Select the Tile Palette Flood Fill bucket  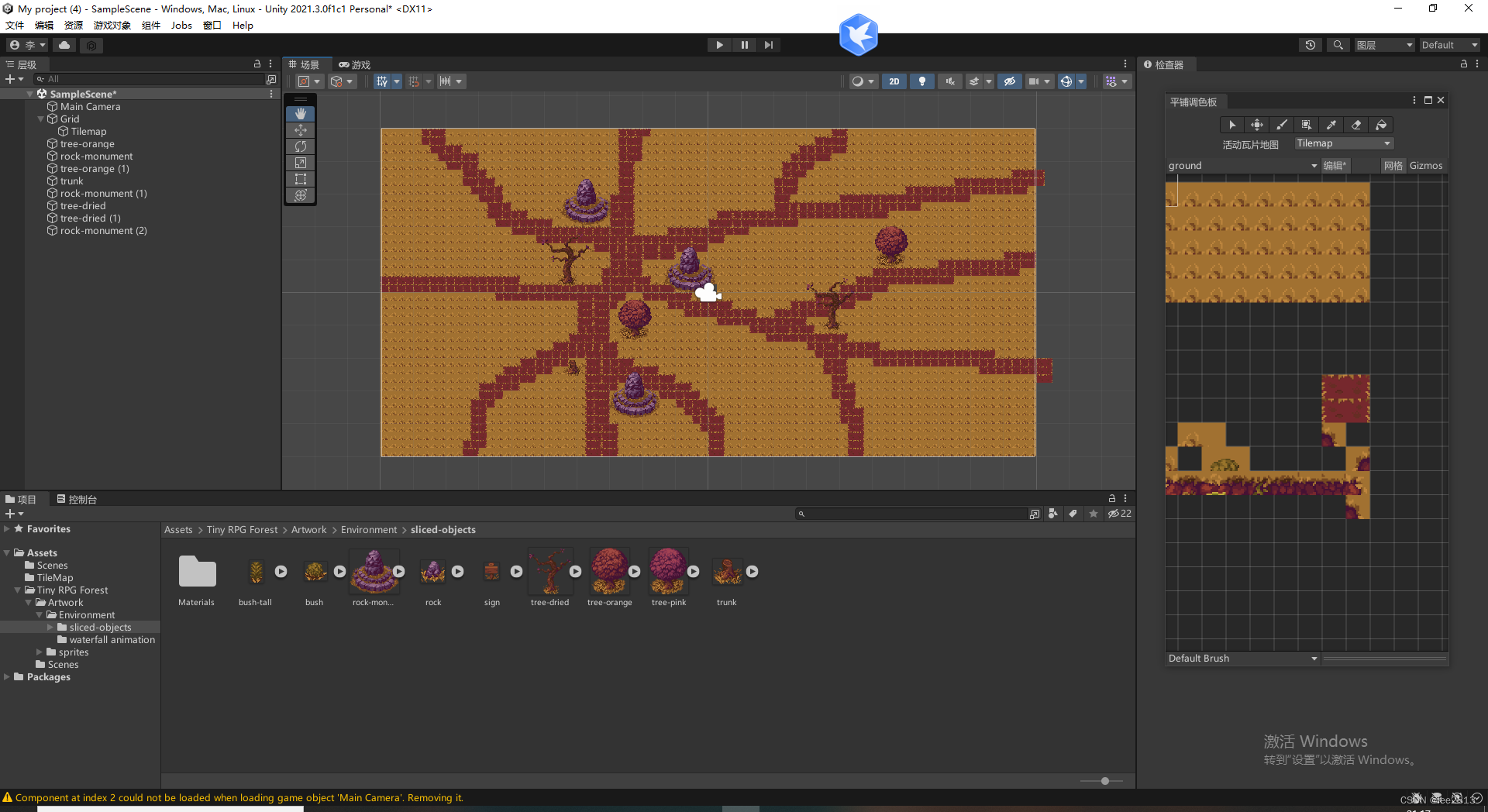coord(1381,125)
